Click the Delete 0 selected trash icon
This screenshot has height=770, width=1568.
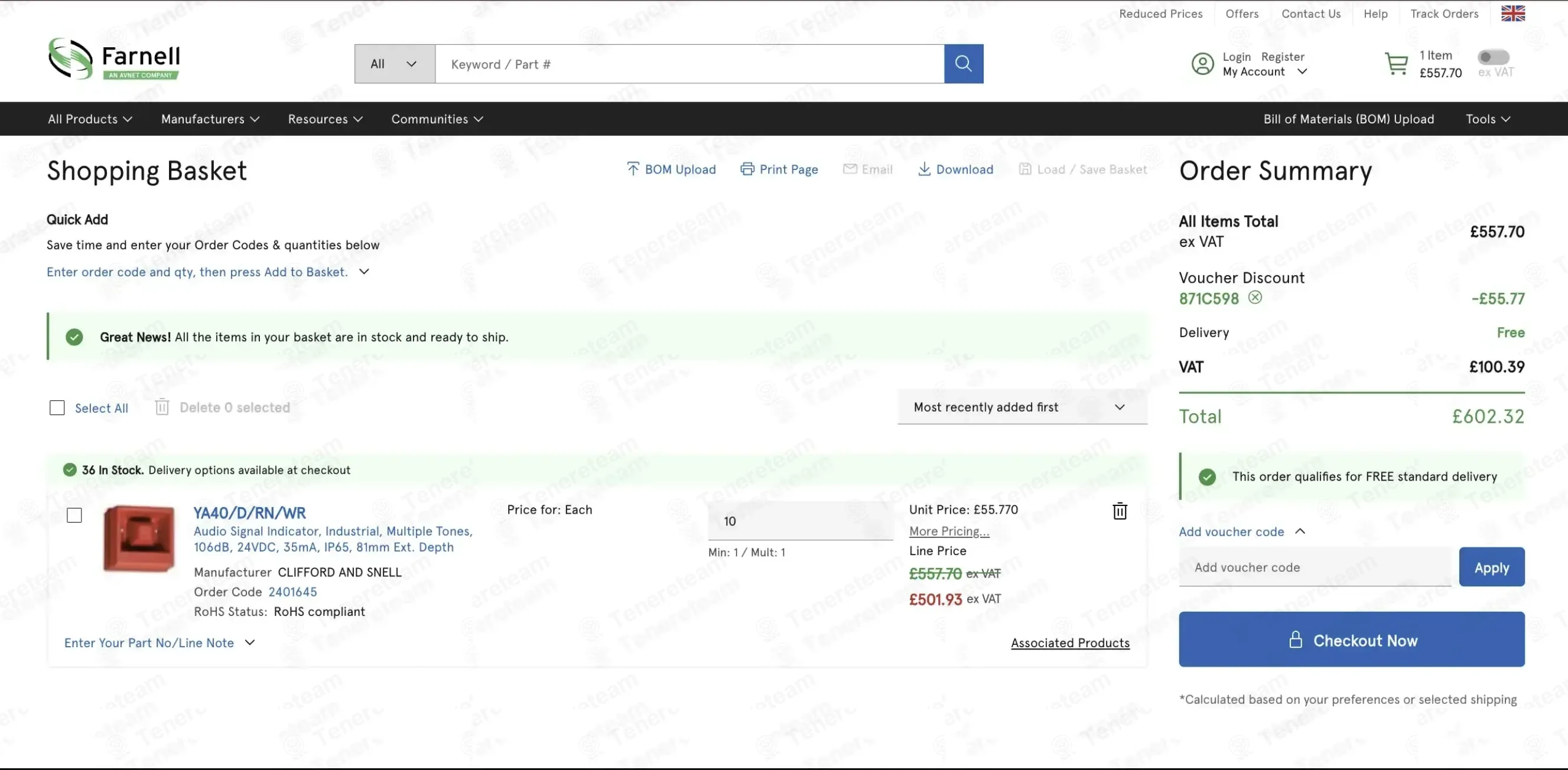point(161,407)
